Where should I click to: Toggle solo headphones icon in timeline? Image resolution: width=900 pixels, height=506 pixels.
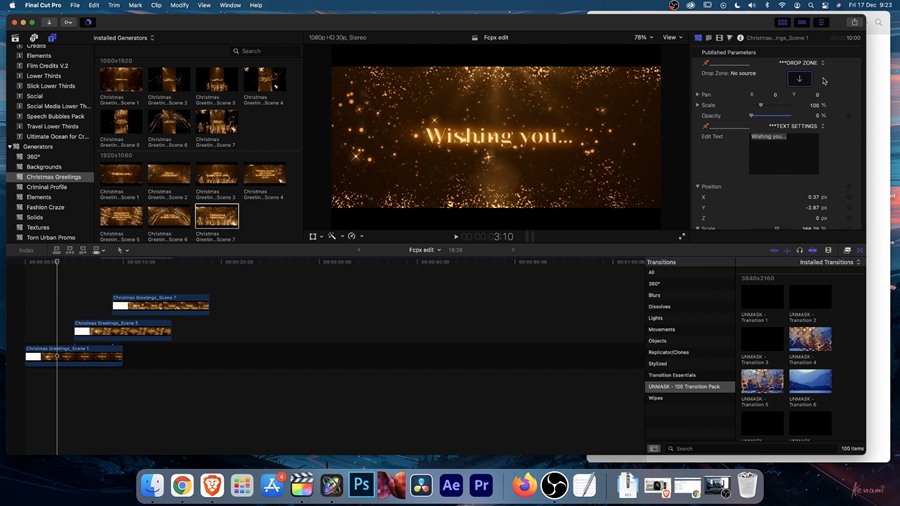click(x=800, y=251)
